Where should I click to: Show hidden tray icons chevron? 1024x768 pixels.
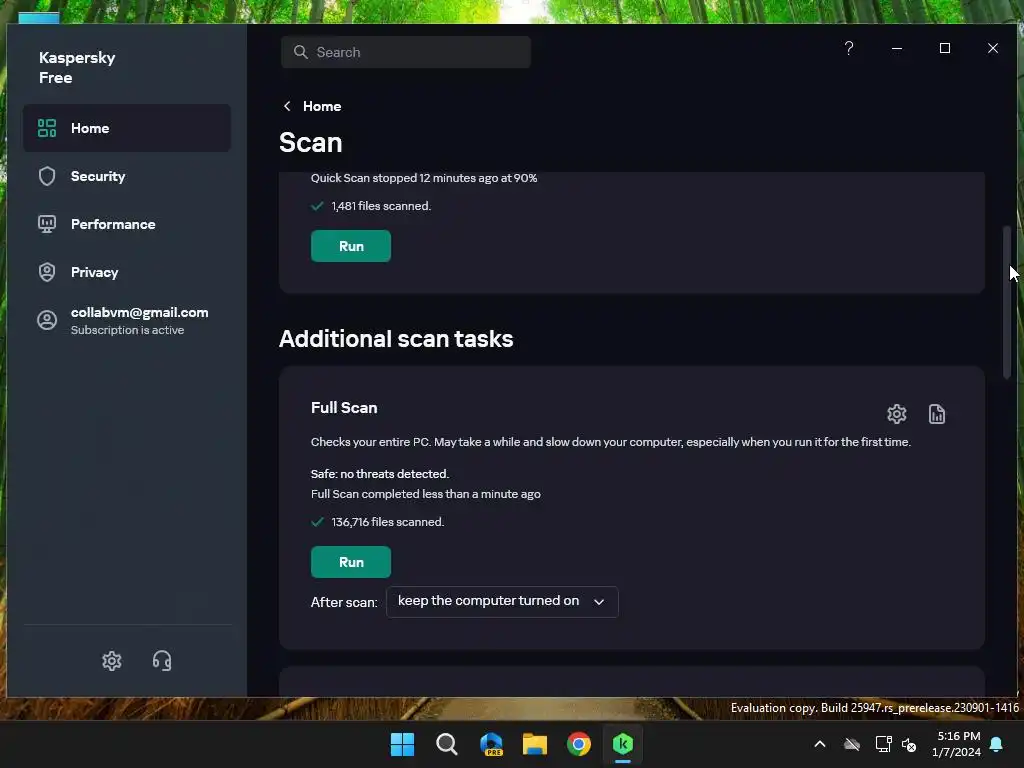(820, 744)
